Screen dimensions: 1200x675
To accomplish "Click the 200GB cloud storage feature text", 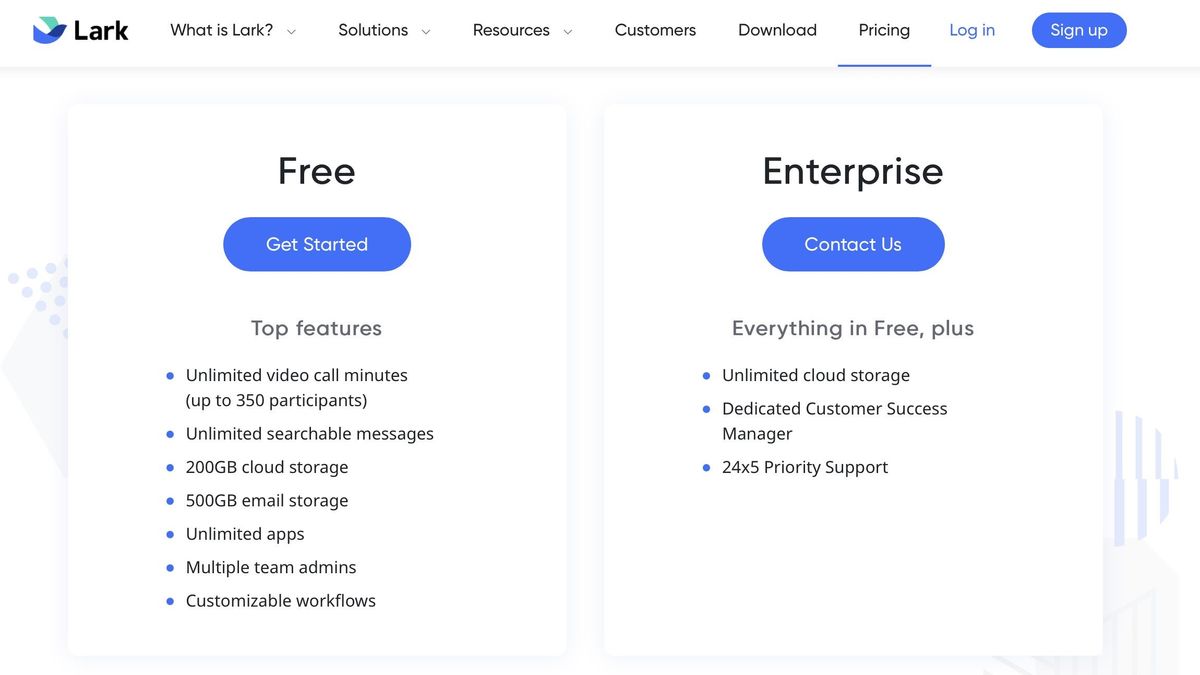I will coord(267,467).
